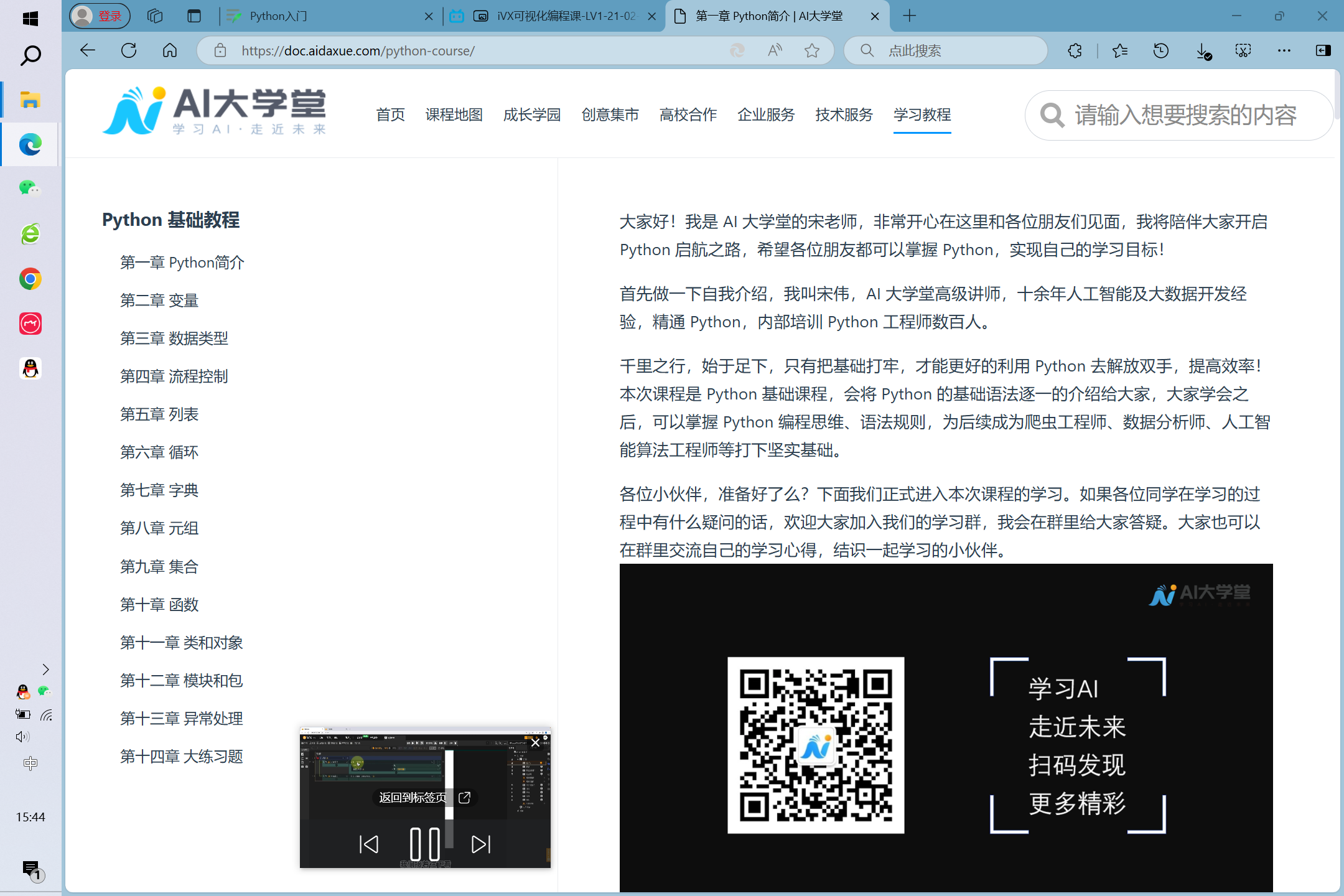Skip to next track in mini player
Viewport: 1344px width, 896px height.
tap(481, 844)
